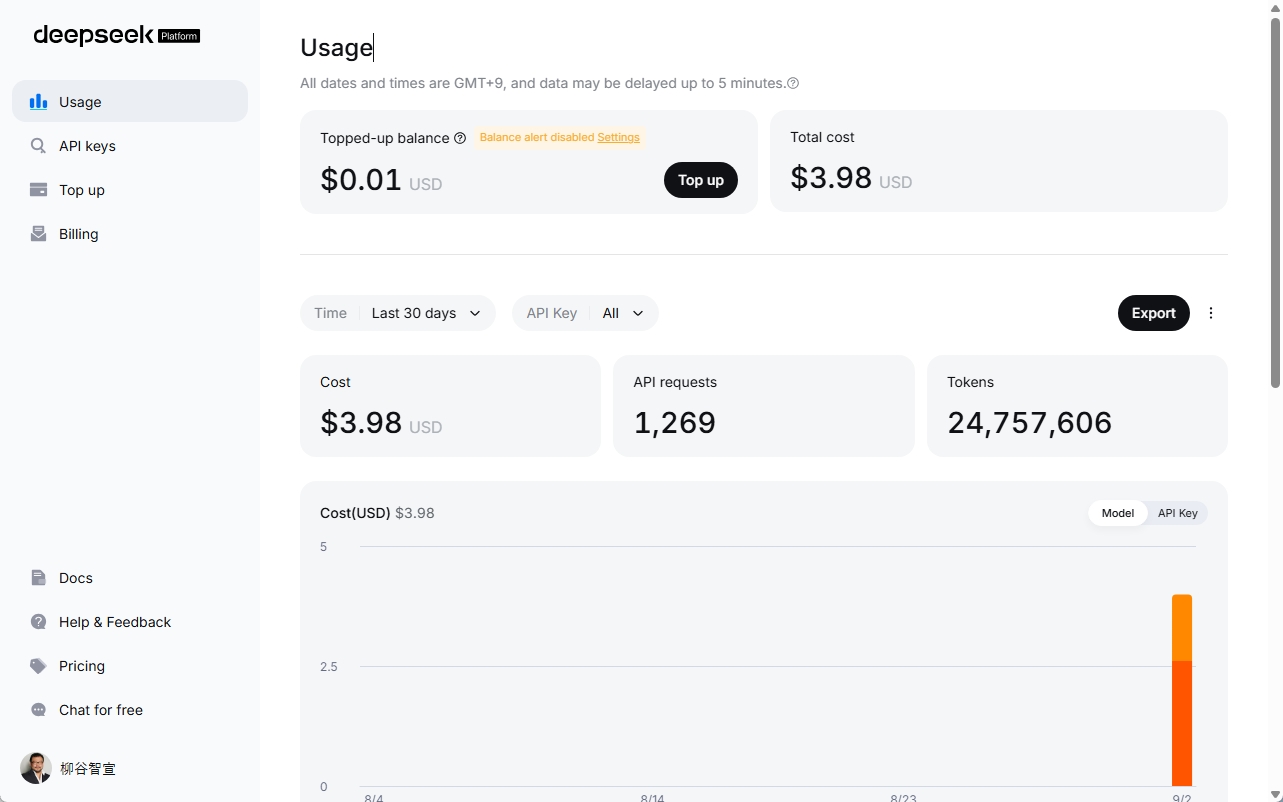Open the Usage bar-chart icon in sidebar
The image size is (1283, 802).
pyautogui.click(x=38, y=101)
